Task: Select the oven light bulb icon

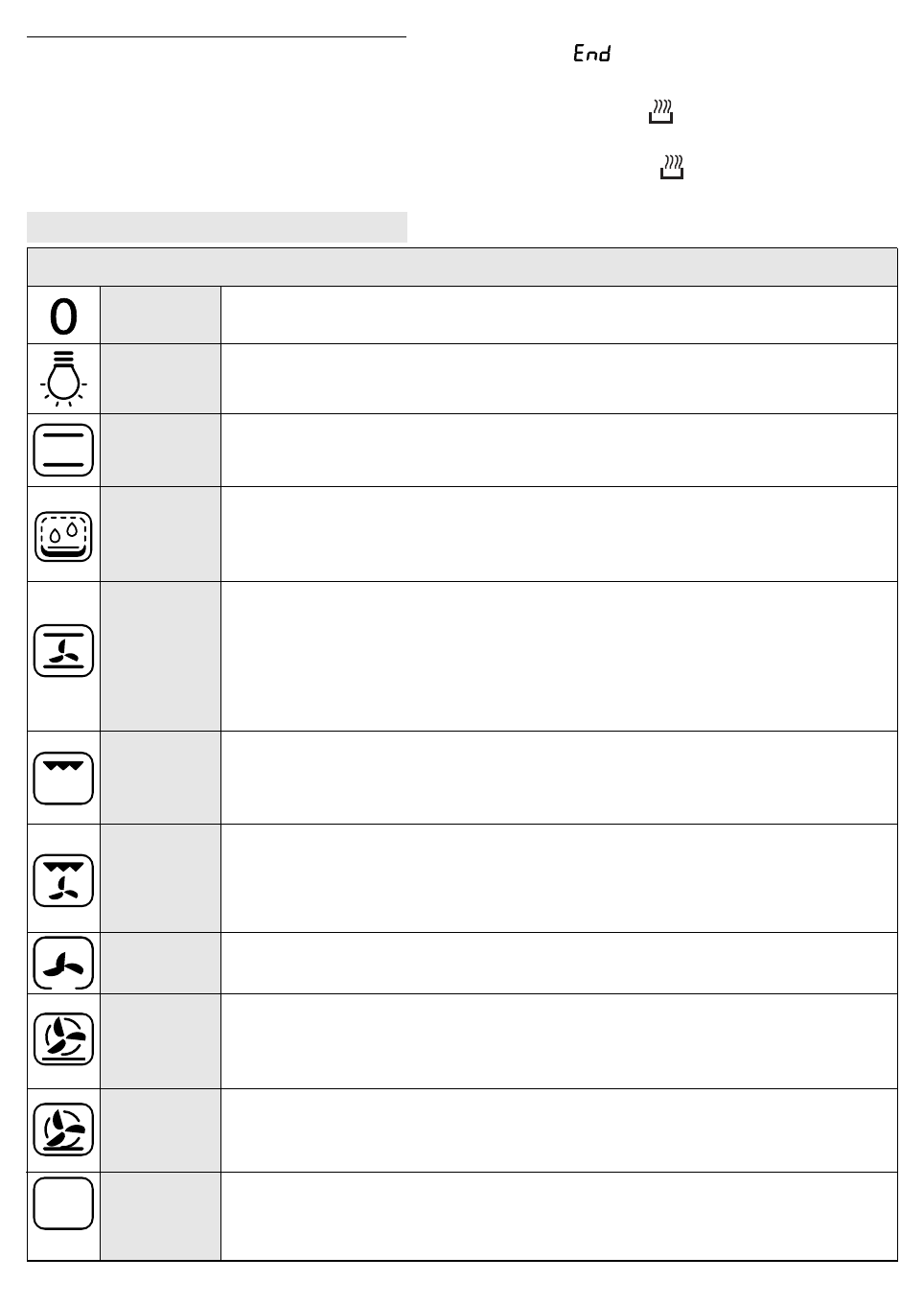Action: tap(63, 379)
